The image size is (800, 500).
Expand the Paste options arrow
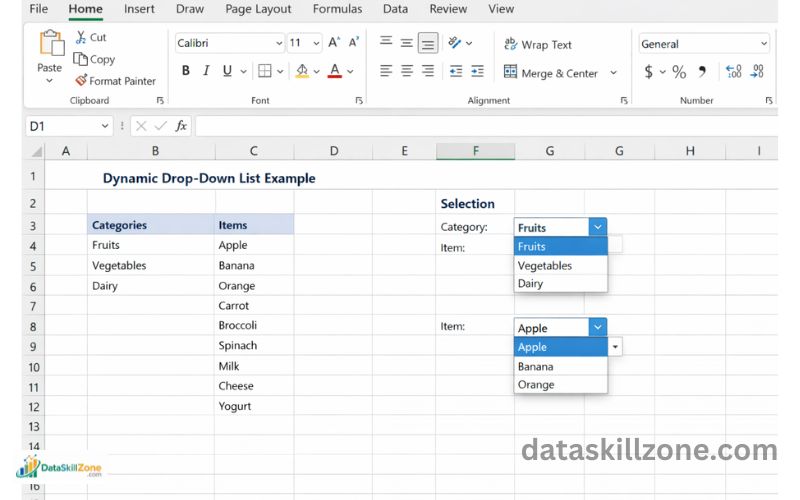point(49,81)
